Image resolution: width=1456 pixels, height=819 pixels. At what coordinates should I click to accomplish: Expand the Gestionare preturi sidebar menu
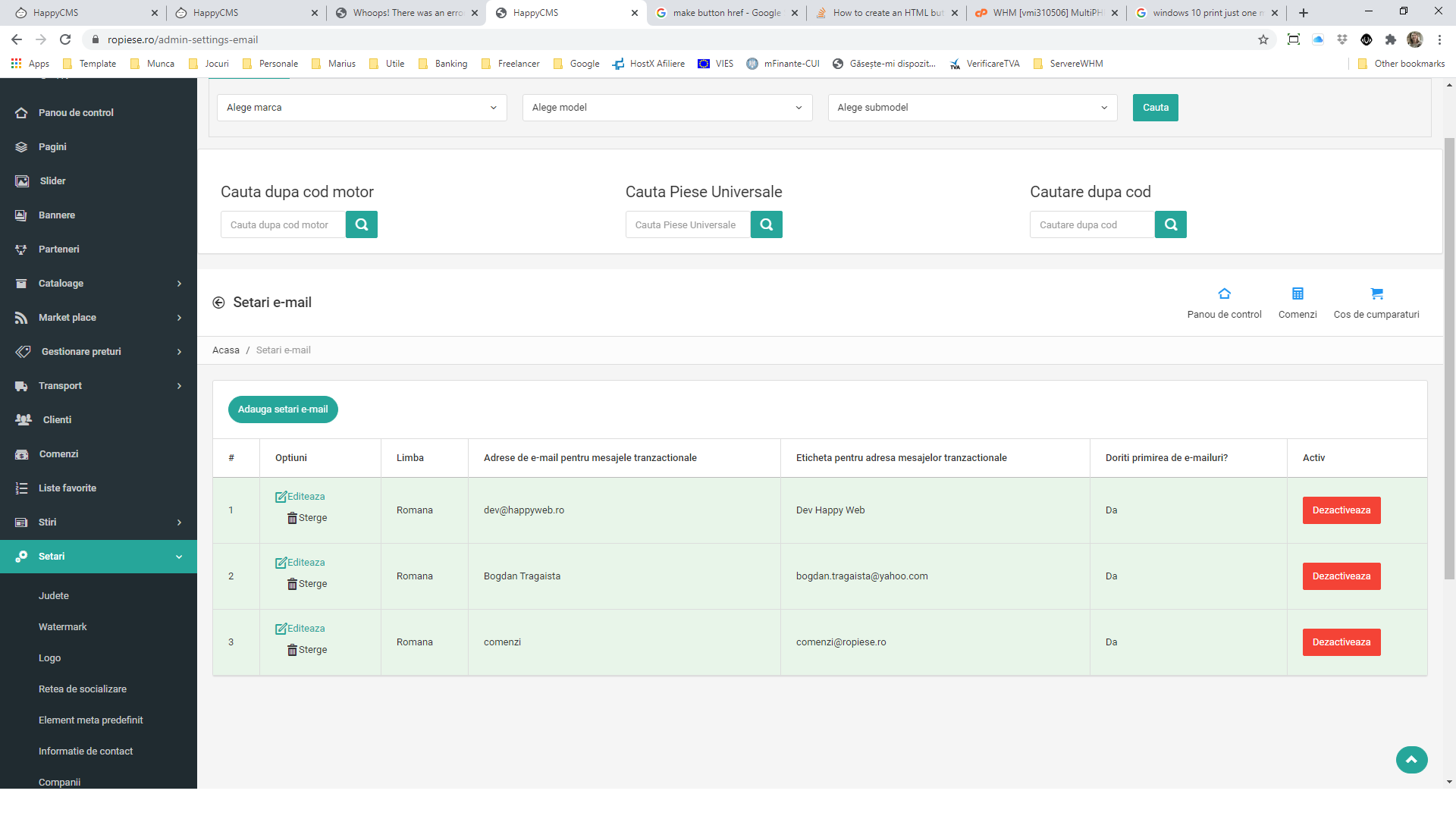pos(99,352)
